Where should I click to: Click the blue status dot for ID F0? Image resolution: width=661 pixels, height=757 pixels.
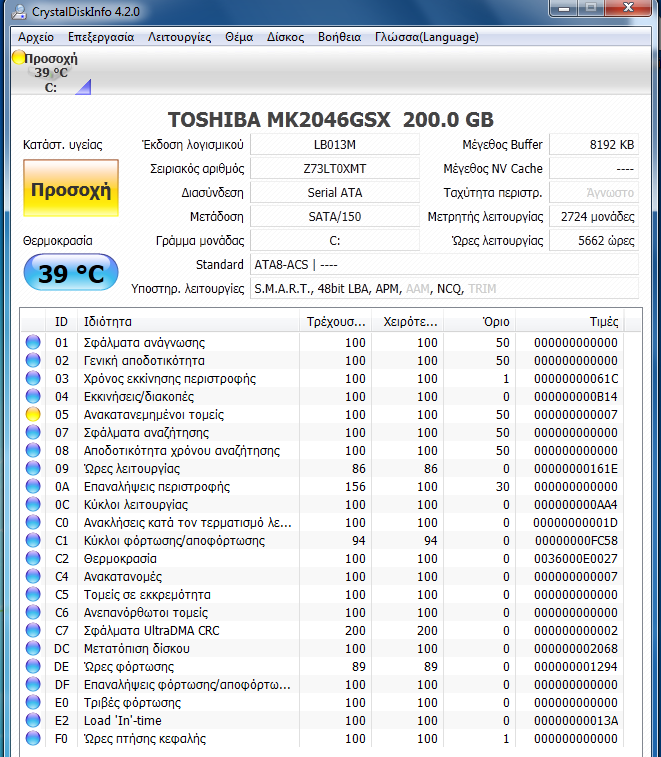coord(33,738)
